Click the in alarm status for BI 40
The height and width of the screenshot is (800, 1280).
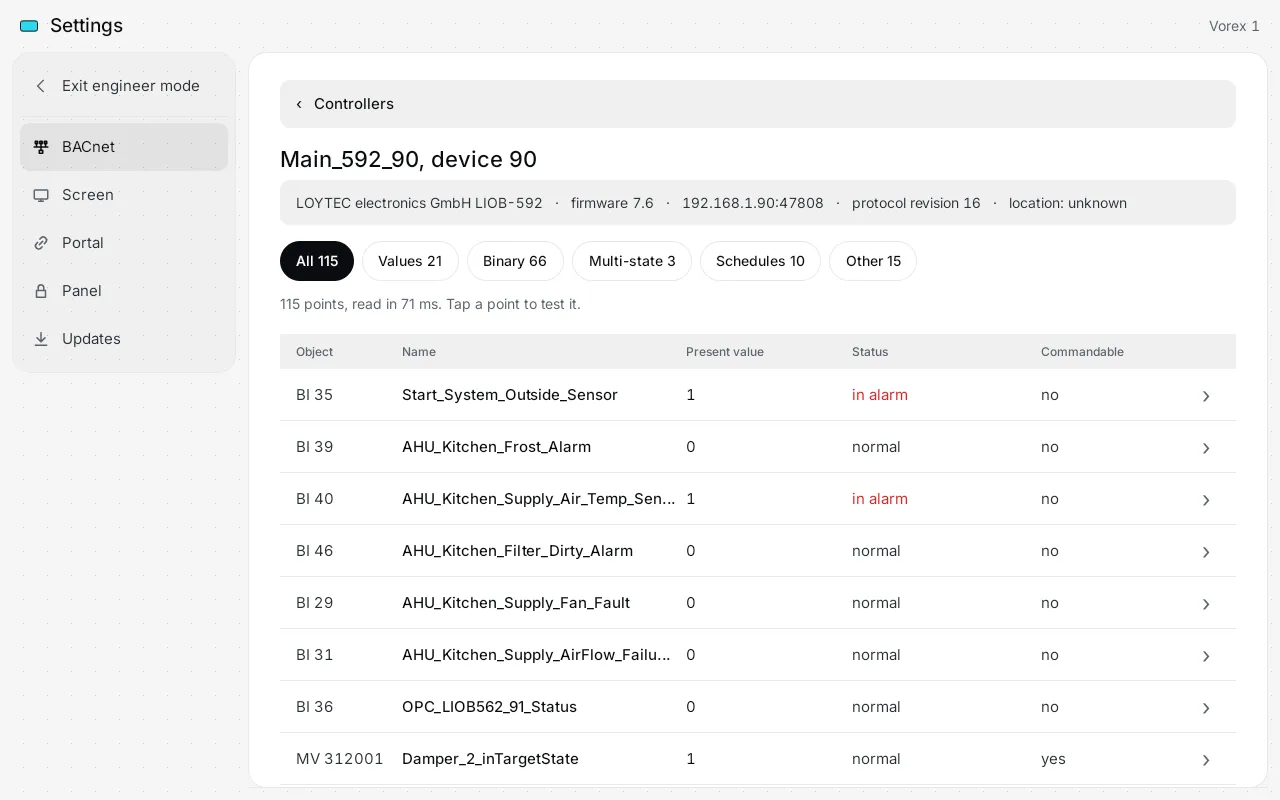[x=880, y=499]
